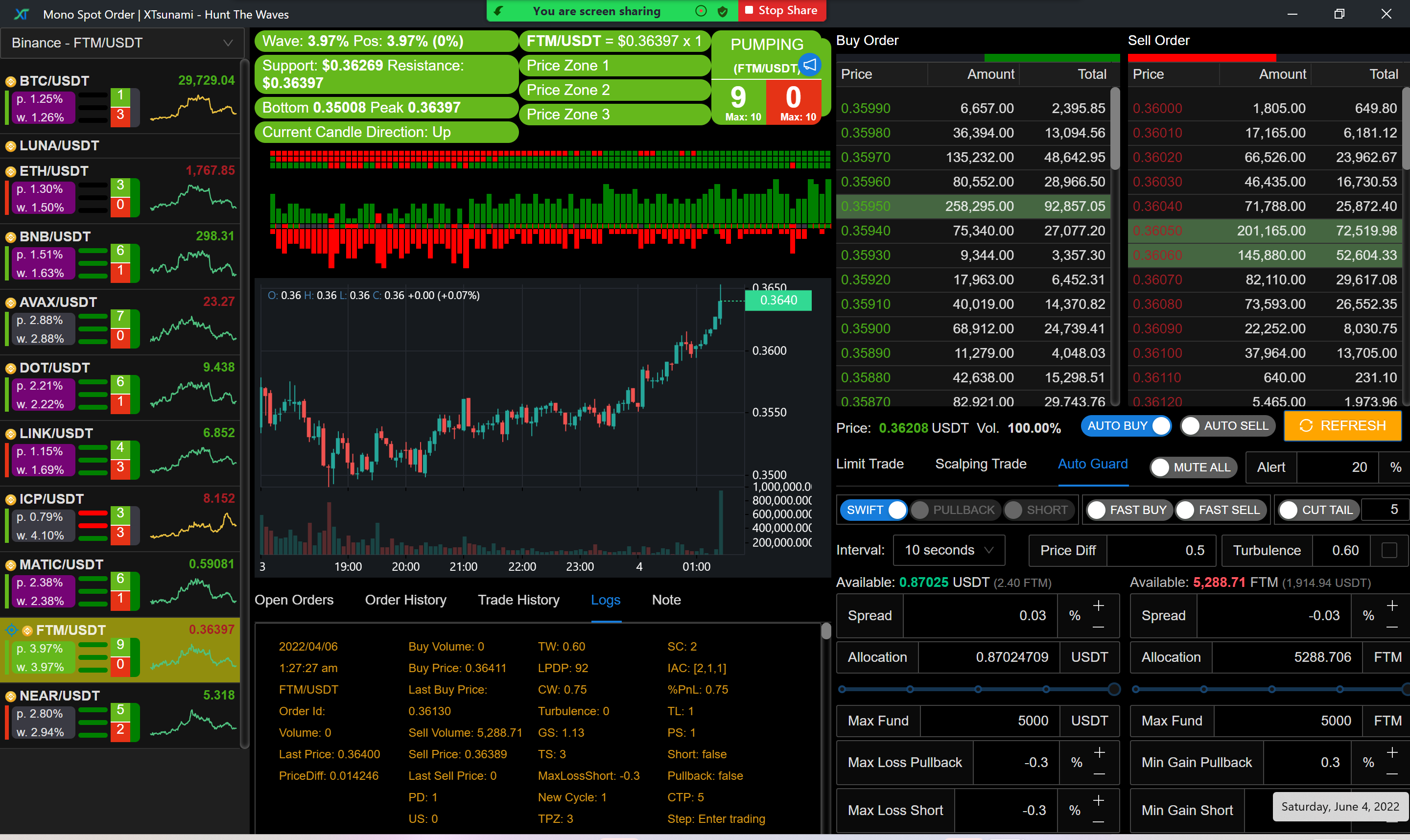This screenshot has height=840, width=1410.
Task: Click the buy allocation slider handle
Action: [1113, 689]
